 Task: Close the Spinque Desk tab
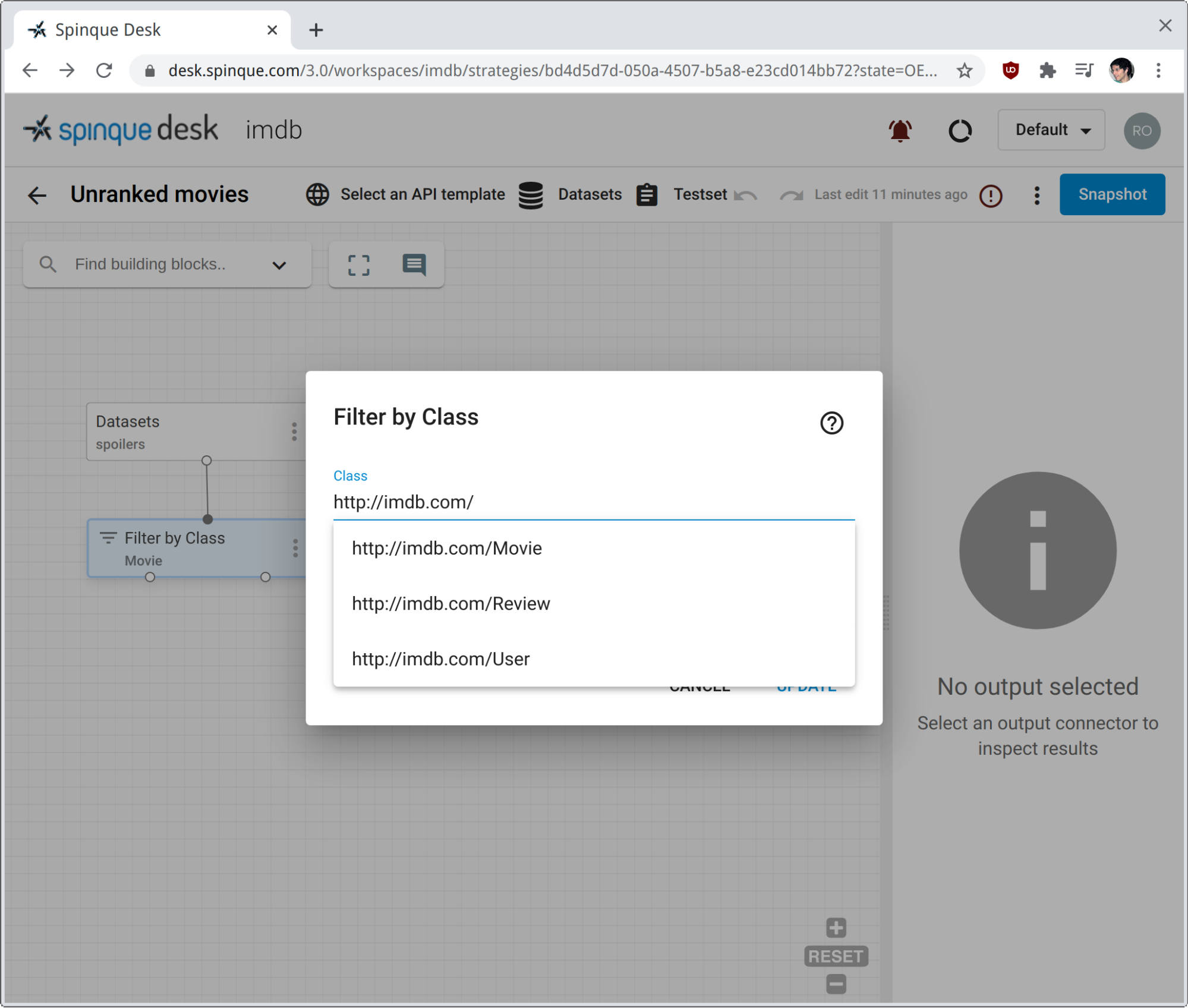272,30
